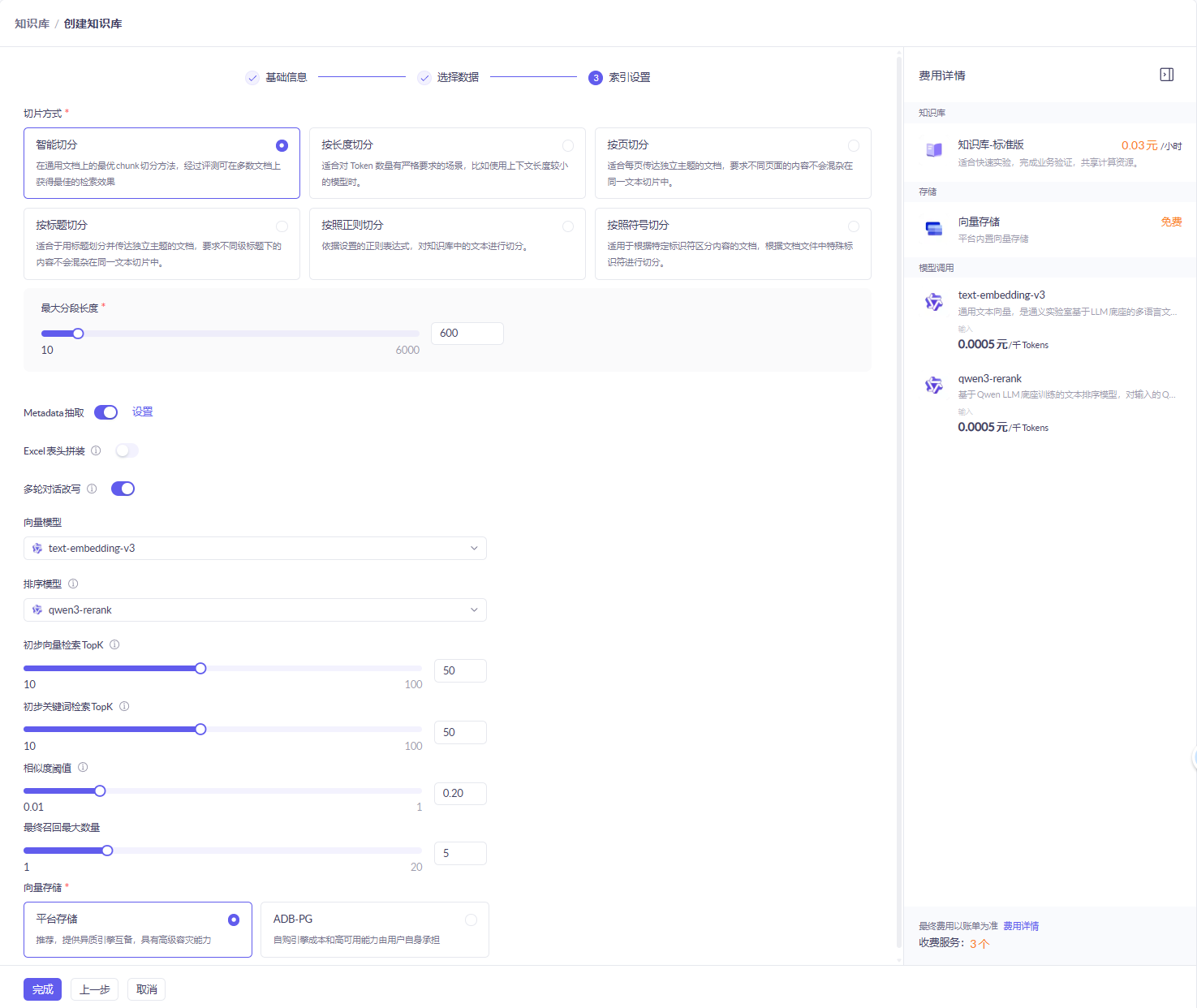Enable the Excel表头拼装 switch
1197x1008 pixels.
pyautogui.click(x=127, y=450)
